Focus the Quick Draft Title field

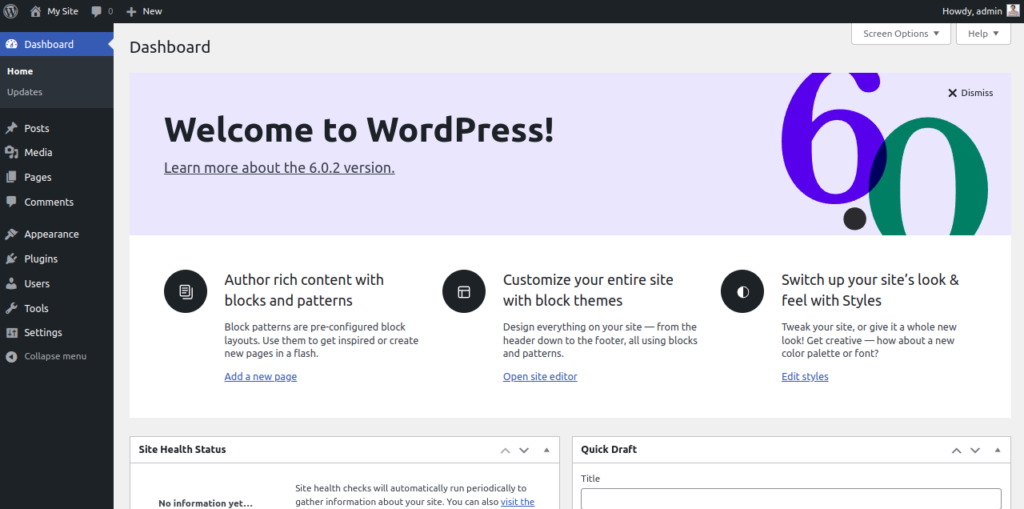[791, 498]
